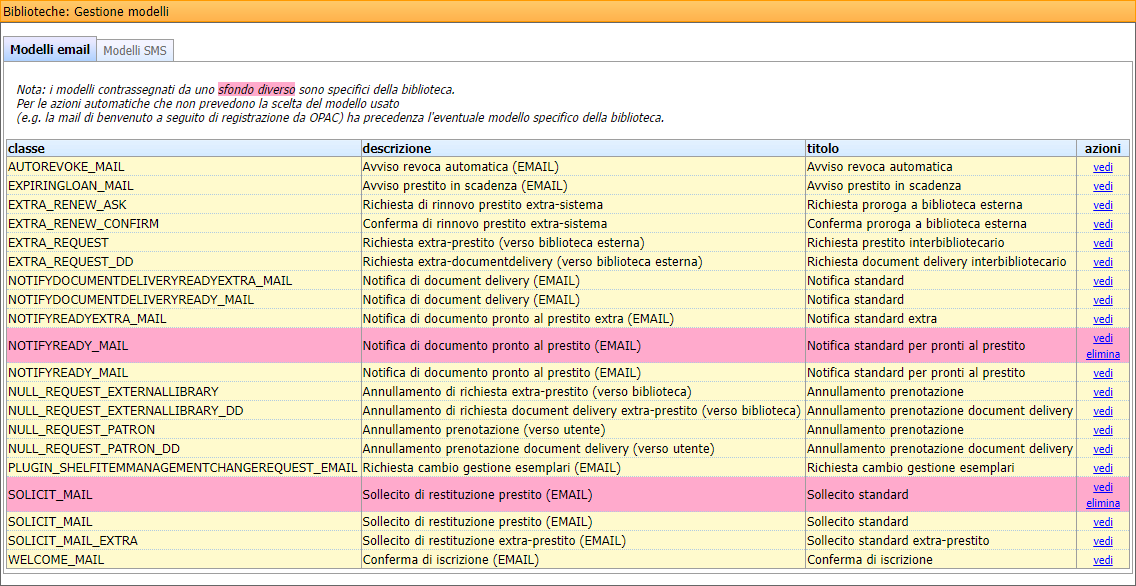View the EXTRA_REQUEST template
The width and height of the screenshot is (1136, 586).
1102,242
